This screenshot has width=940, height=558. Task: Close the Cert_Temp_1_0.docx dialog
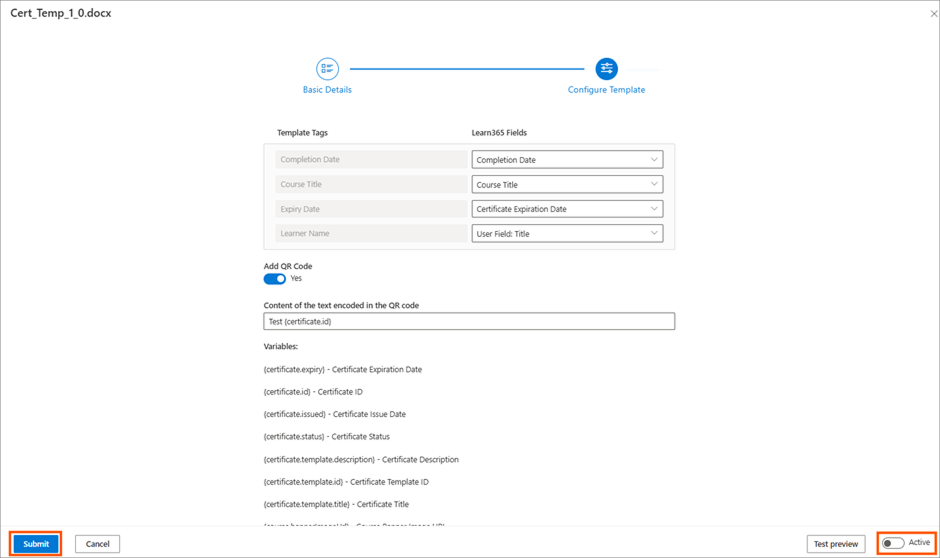click(x=934, y=14)
